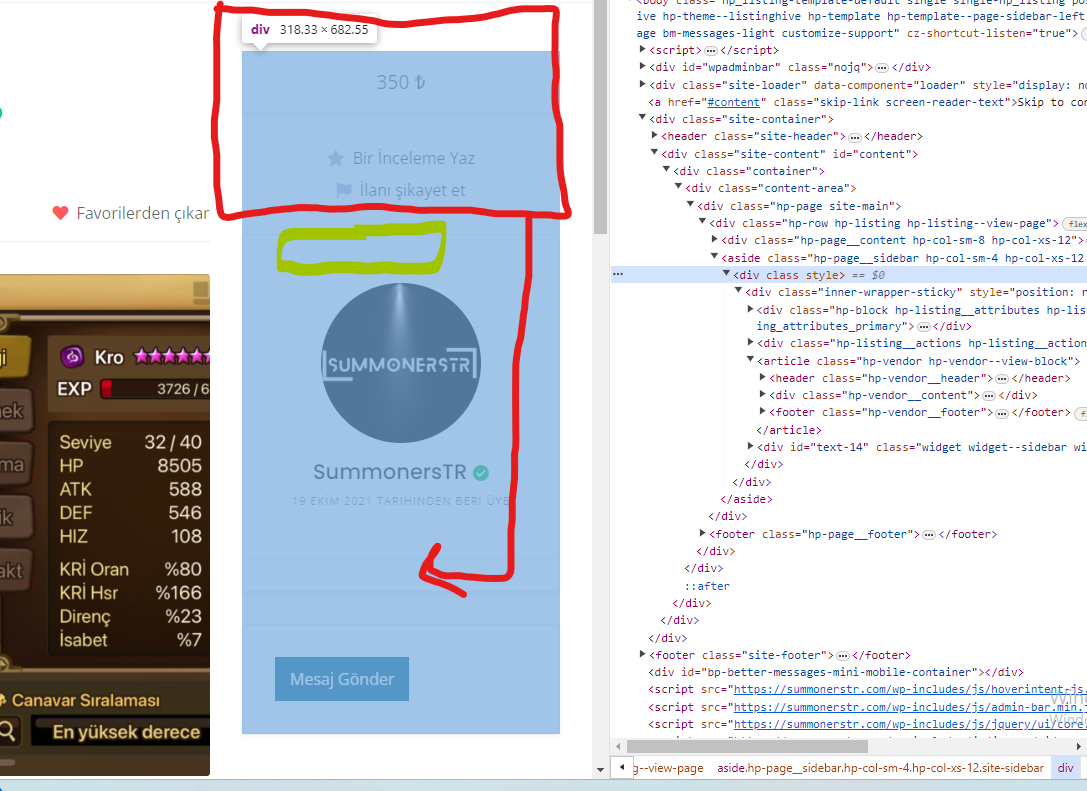Expand the site-header header node
1087x791 pixels.
click(654, 136)
